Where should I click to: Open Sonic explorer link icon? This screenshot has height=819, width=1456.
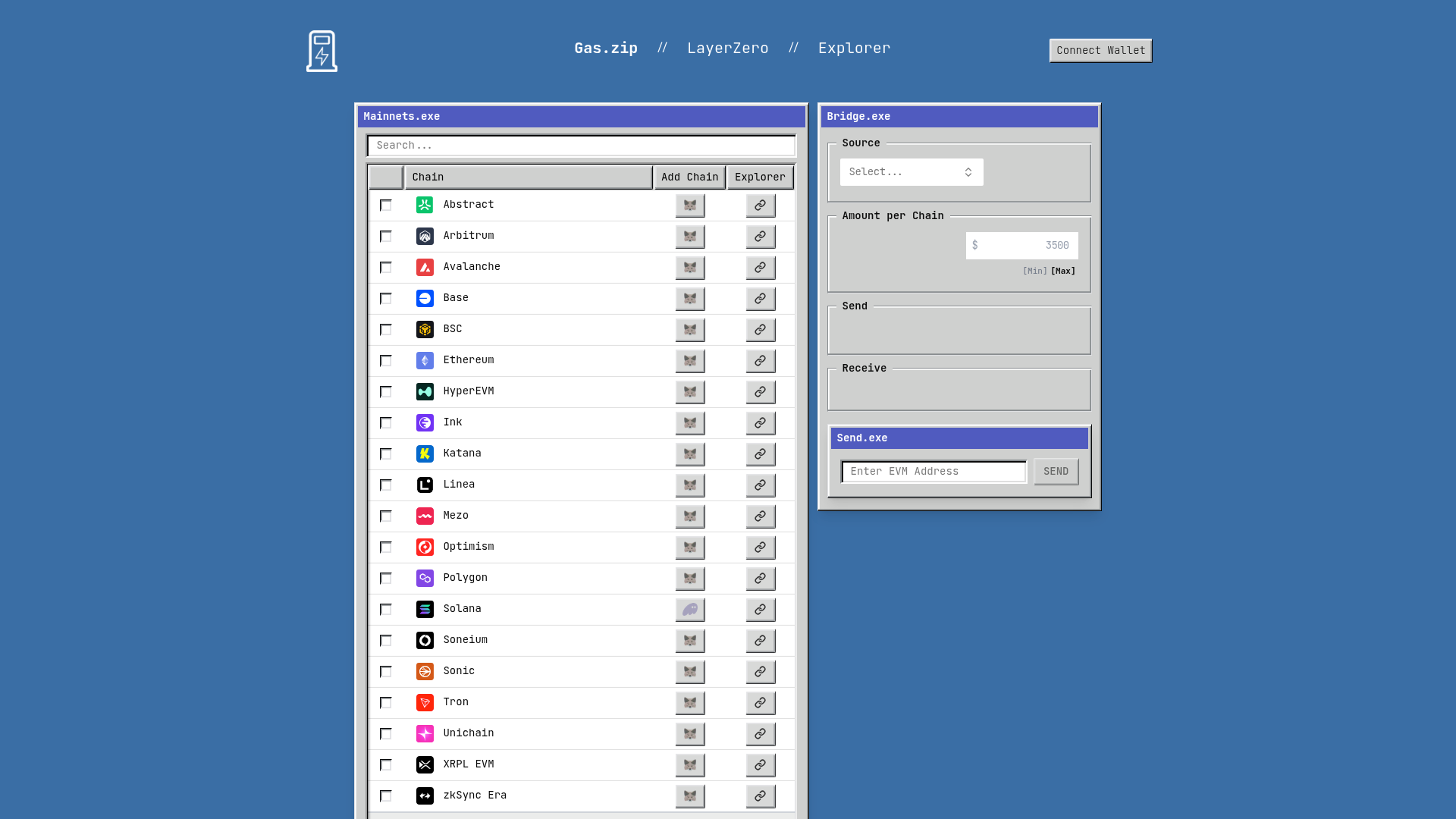pos(761,672)
